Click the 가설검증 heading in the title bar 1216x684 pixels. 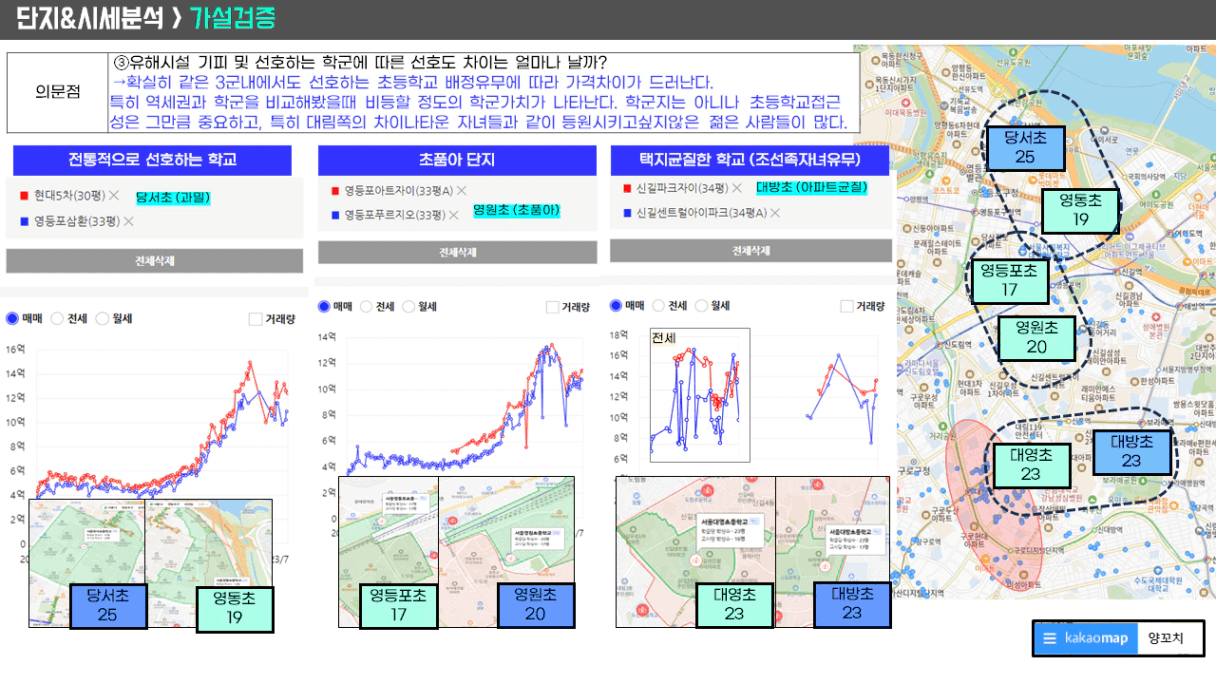pyautogui.click(x=232, y=17)
